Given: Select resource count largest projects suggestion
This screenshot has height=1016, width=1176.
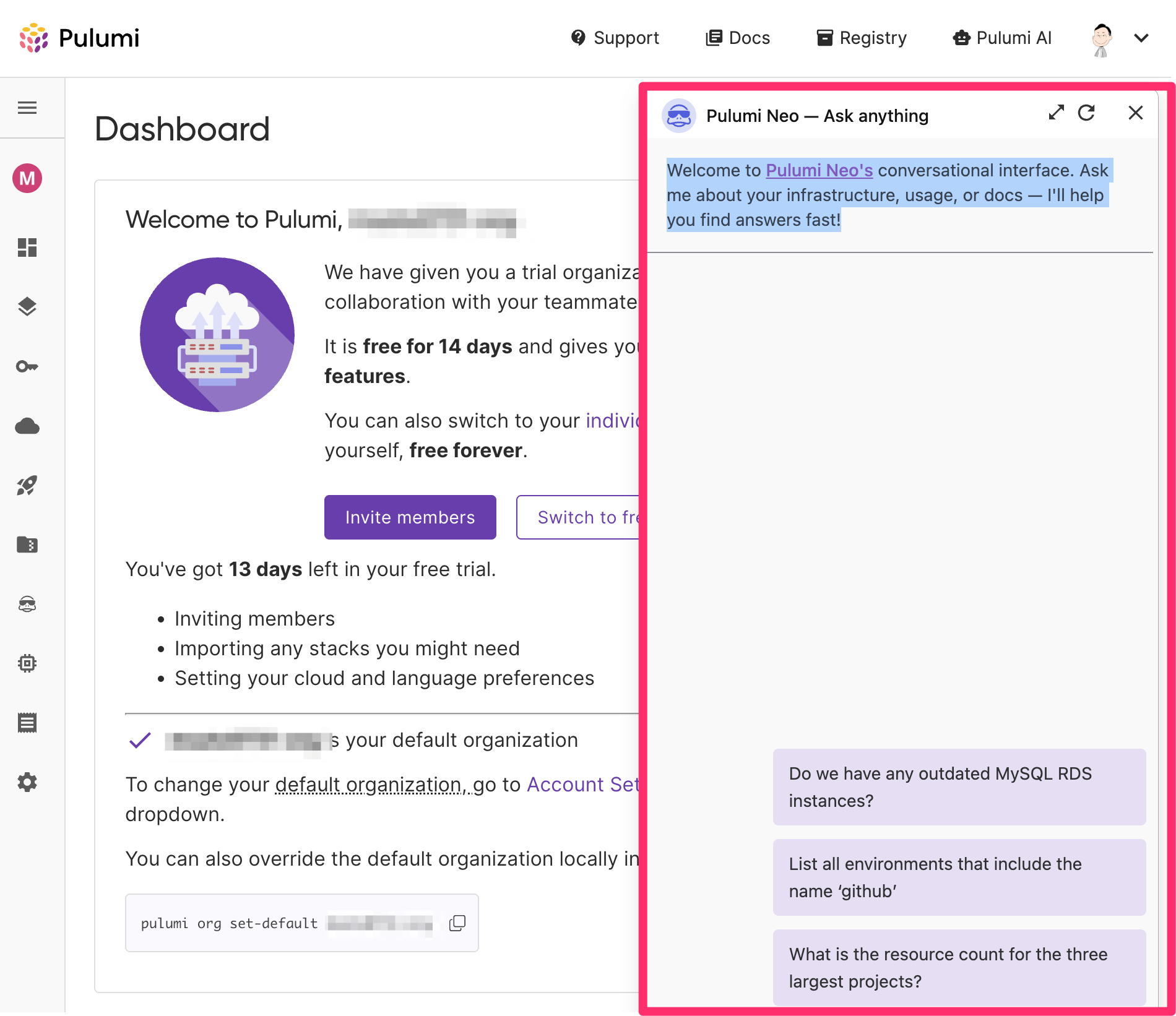Looking at the screenshot, I should click(959, 968).
